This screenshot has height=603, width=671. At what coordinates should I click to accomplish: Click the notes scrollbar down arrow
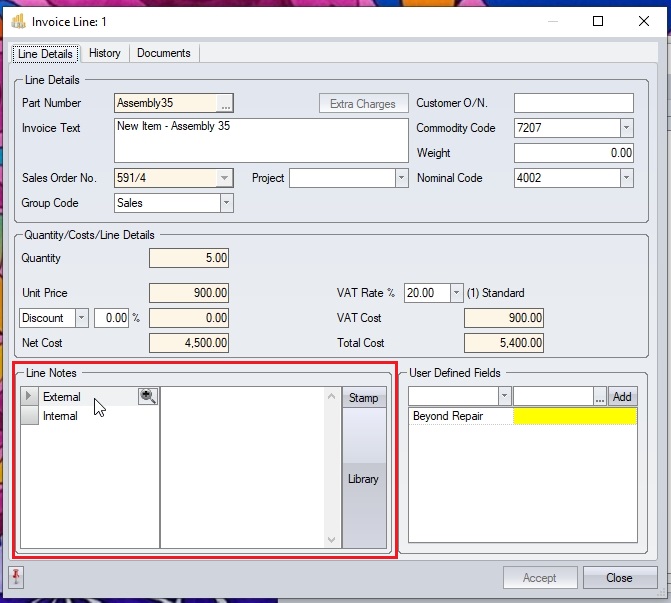332,539
